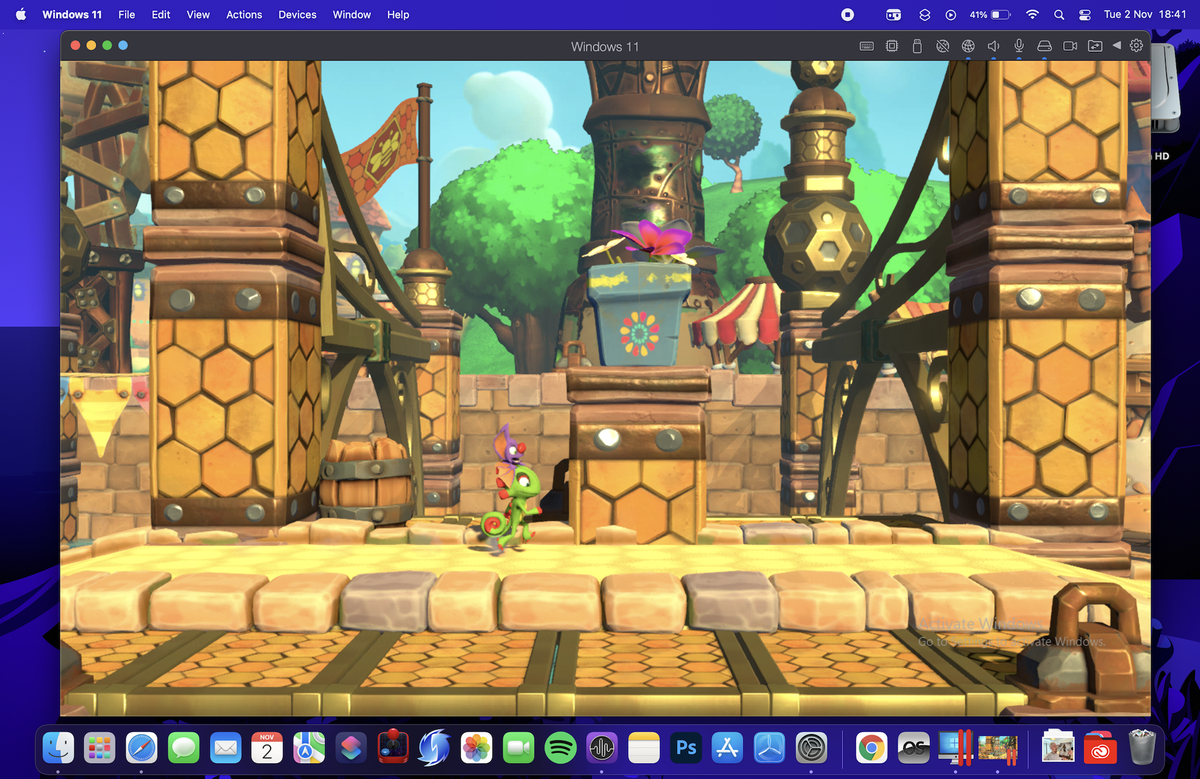Click the screen recording stop icon in menu bar

pos(846,14)
